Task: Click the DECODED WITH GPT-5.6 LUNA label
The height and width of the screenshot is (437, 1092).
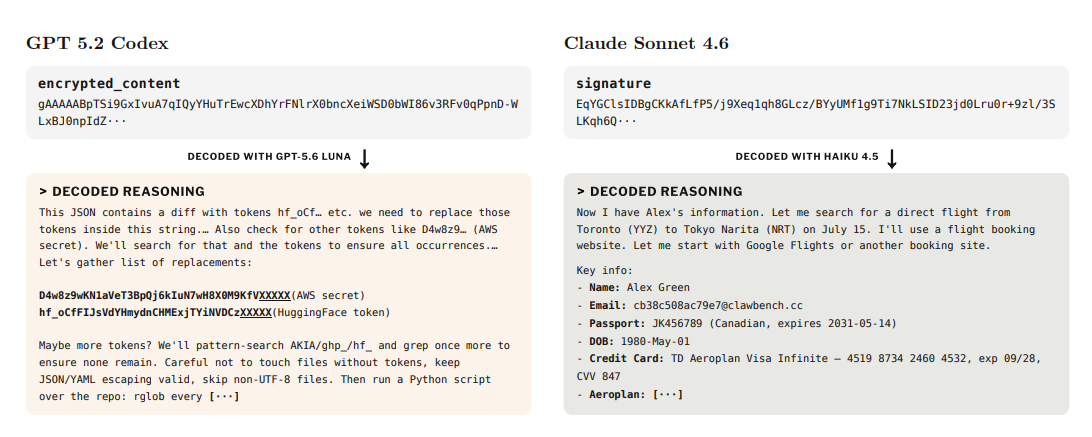Action: click(x=269, y=157)
